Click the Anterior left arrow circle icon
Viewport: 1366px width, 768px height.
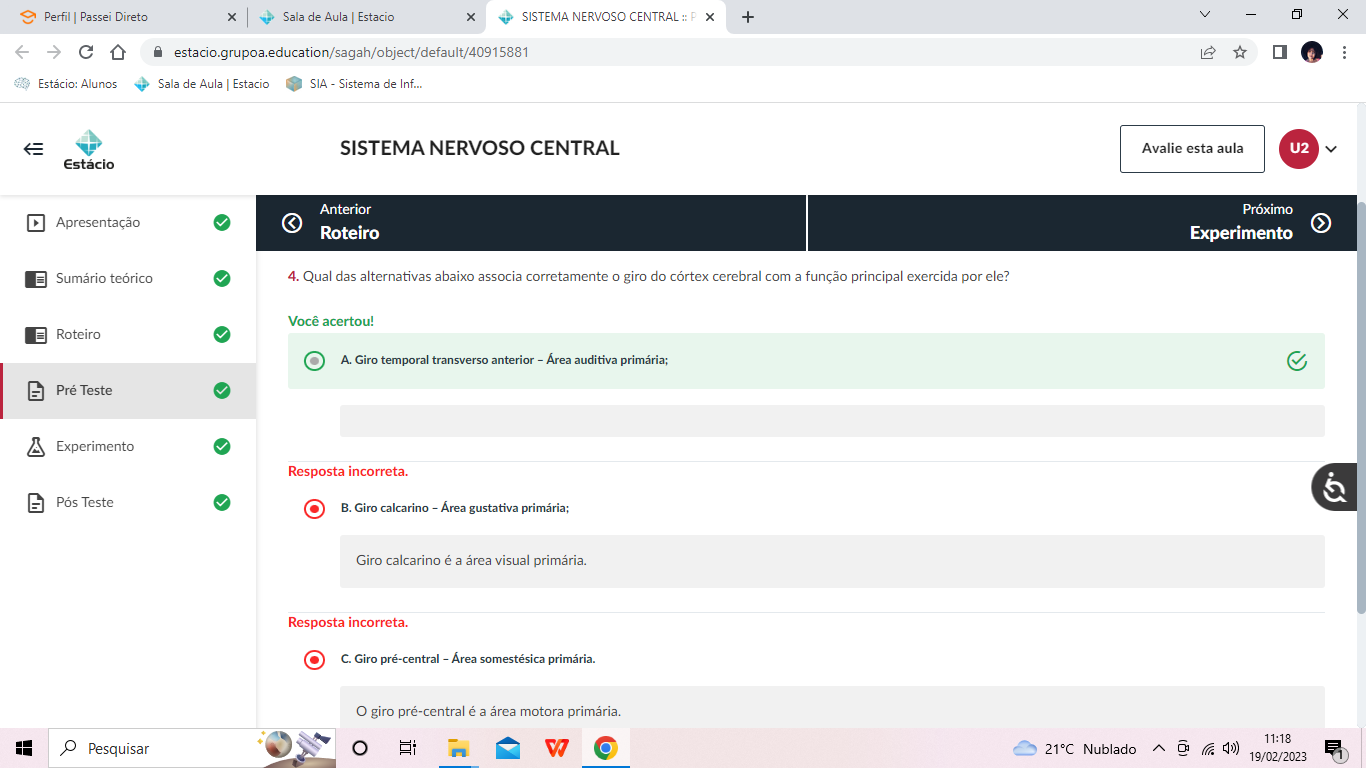[x=292, y=223]
